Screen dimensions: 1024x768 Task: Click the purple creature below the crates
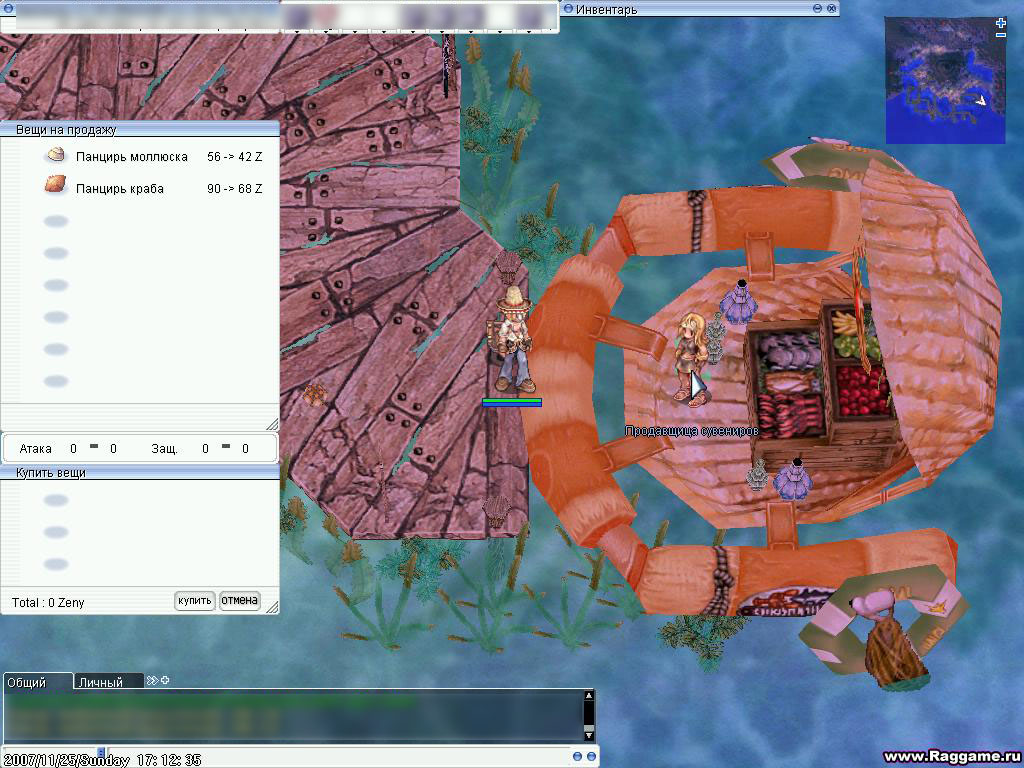[793, 480]
